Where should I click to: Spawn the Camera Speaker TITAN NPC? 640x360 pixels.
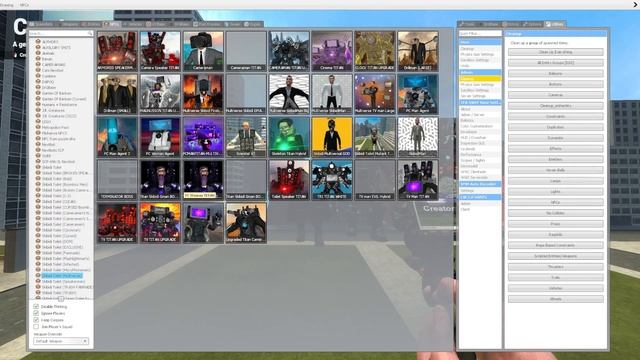[x=160, y=51]
